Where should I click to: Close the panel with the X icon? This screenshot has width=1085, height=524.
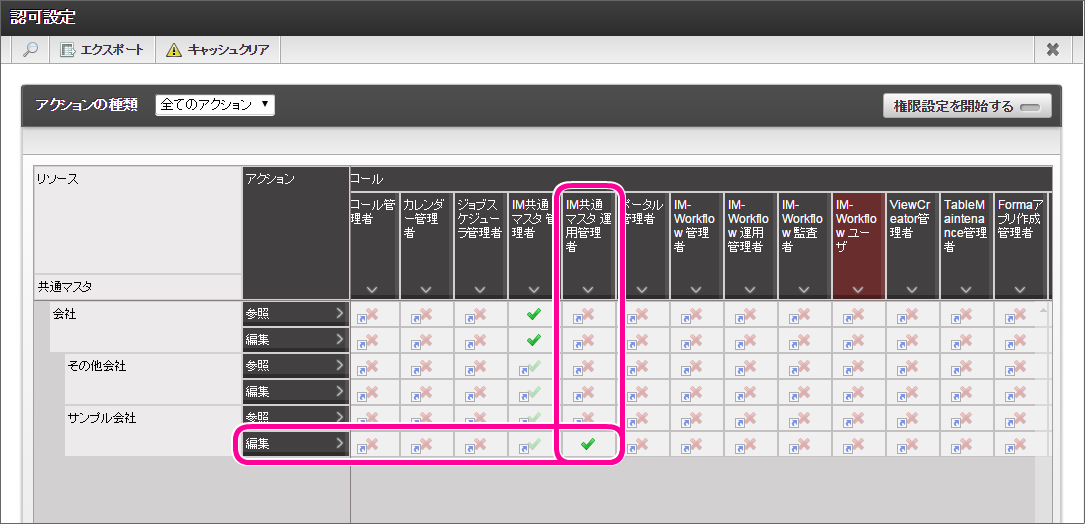1053,50
